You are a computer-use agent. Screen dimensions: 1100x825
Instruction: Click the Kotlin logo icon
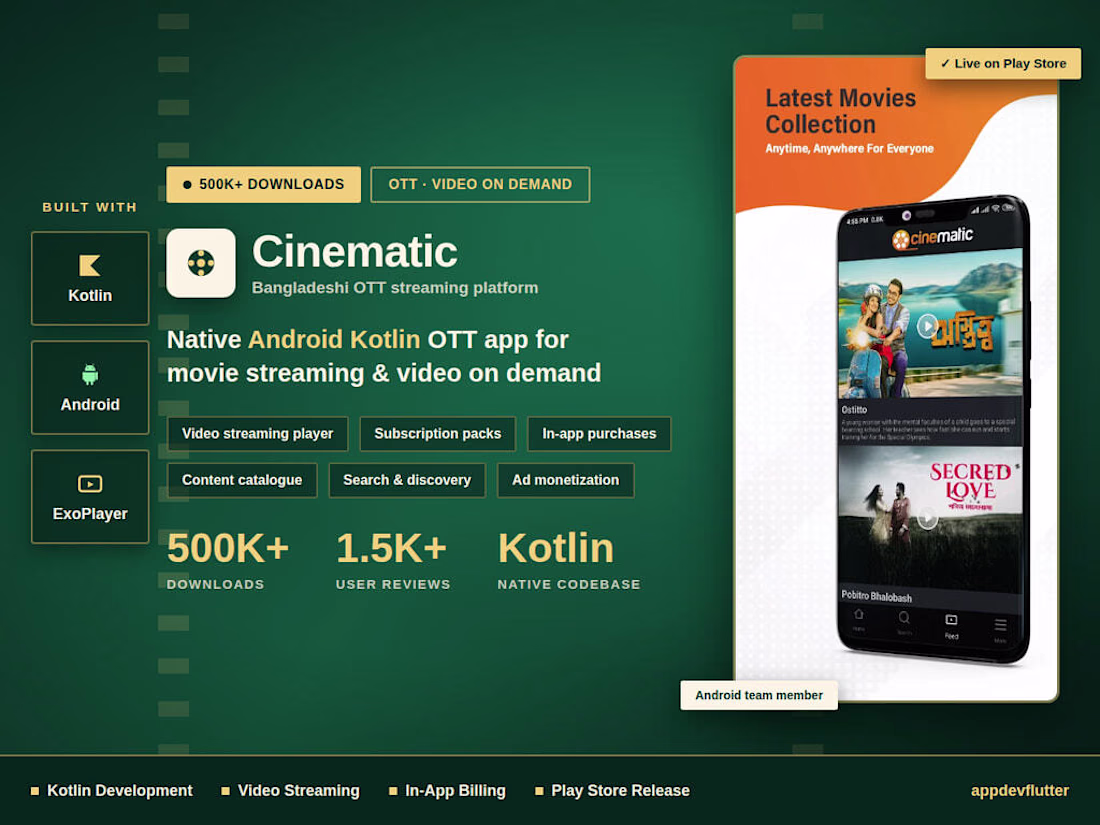[90, 265]
